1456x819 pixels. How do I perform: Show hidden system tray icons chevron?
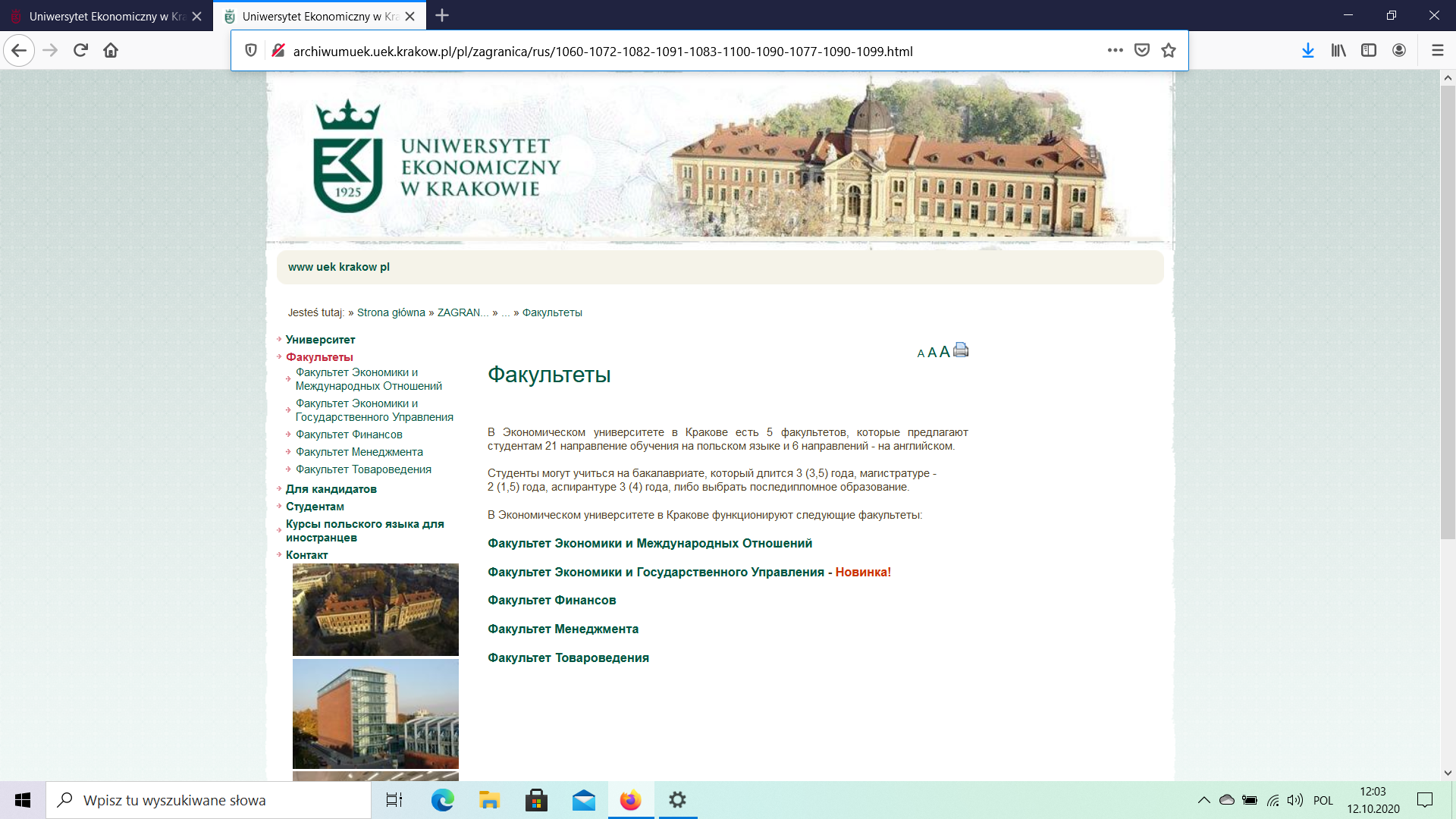click(1203, 800)
